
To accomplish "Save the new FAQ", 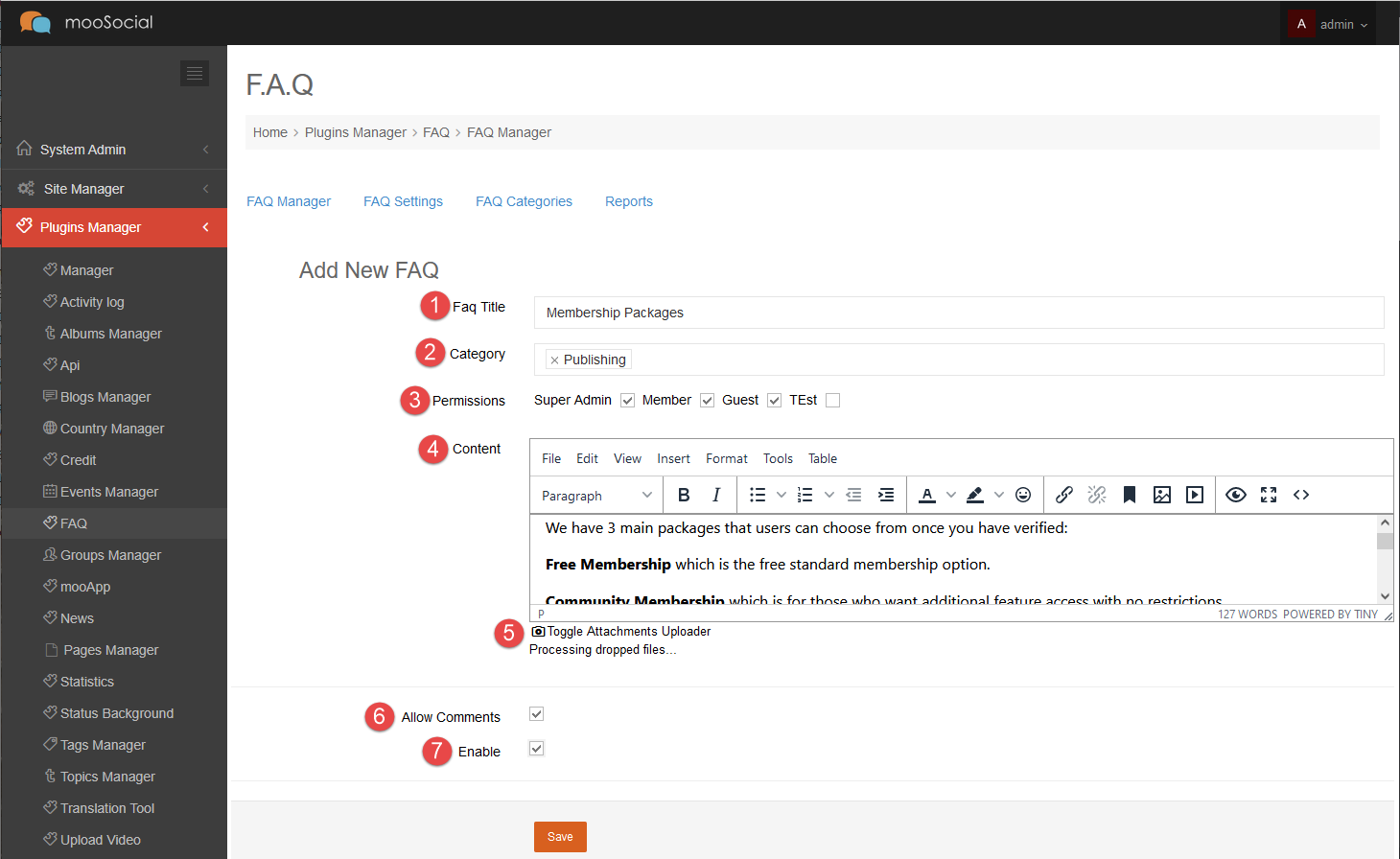I will 560,837.
